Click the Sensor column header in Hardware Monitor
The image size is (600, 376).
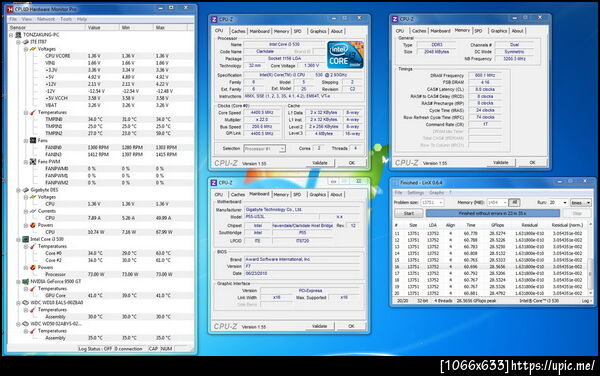click(47, 28)
